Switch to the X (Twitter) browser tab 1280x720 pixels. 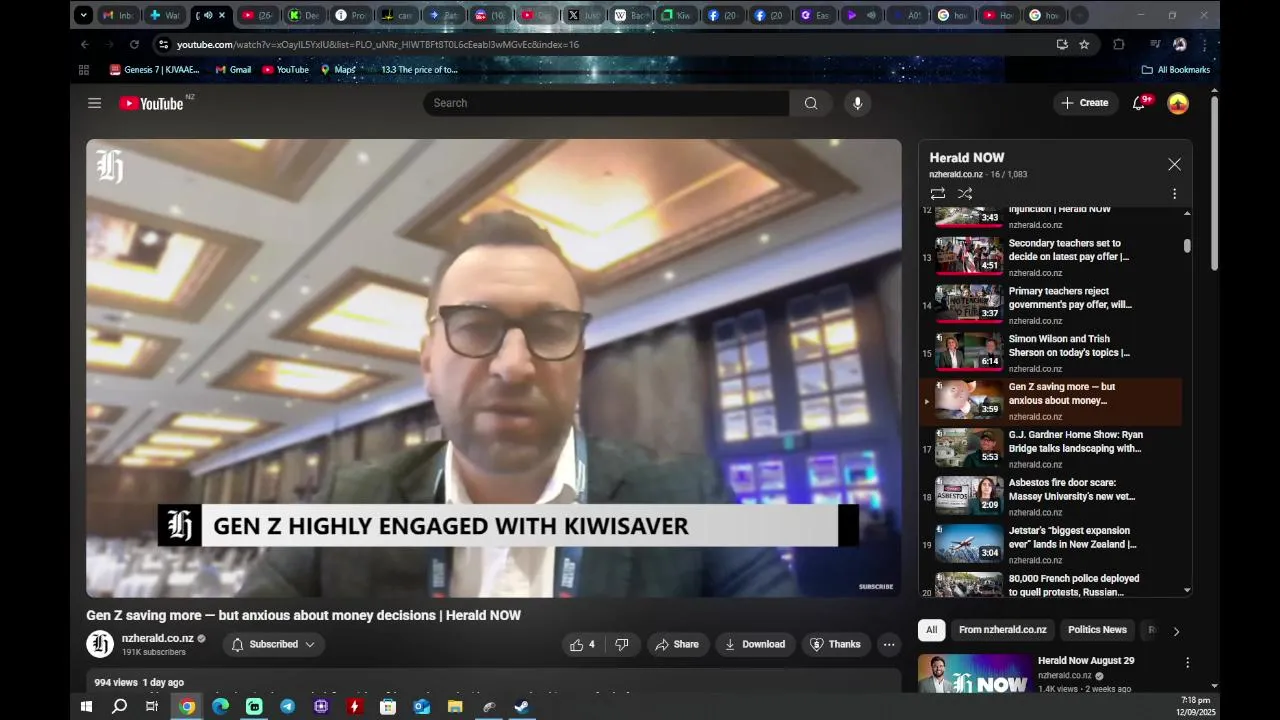(585, 15)
